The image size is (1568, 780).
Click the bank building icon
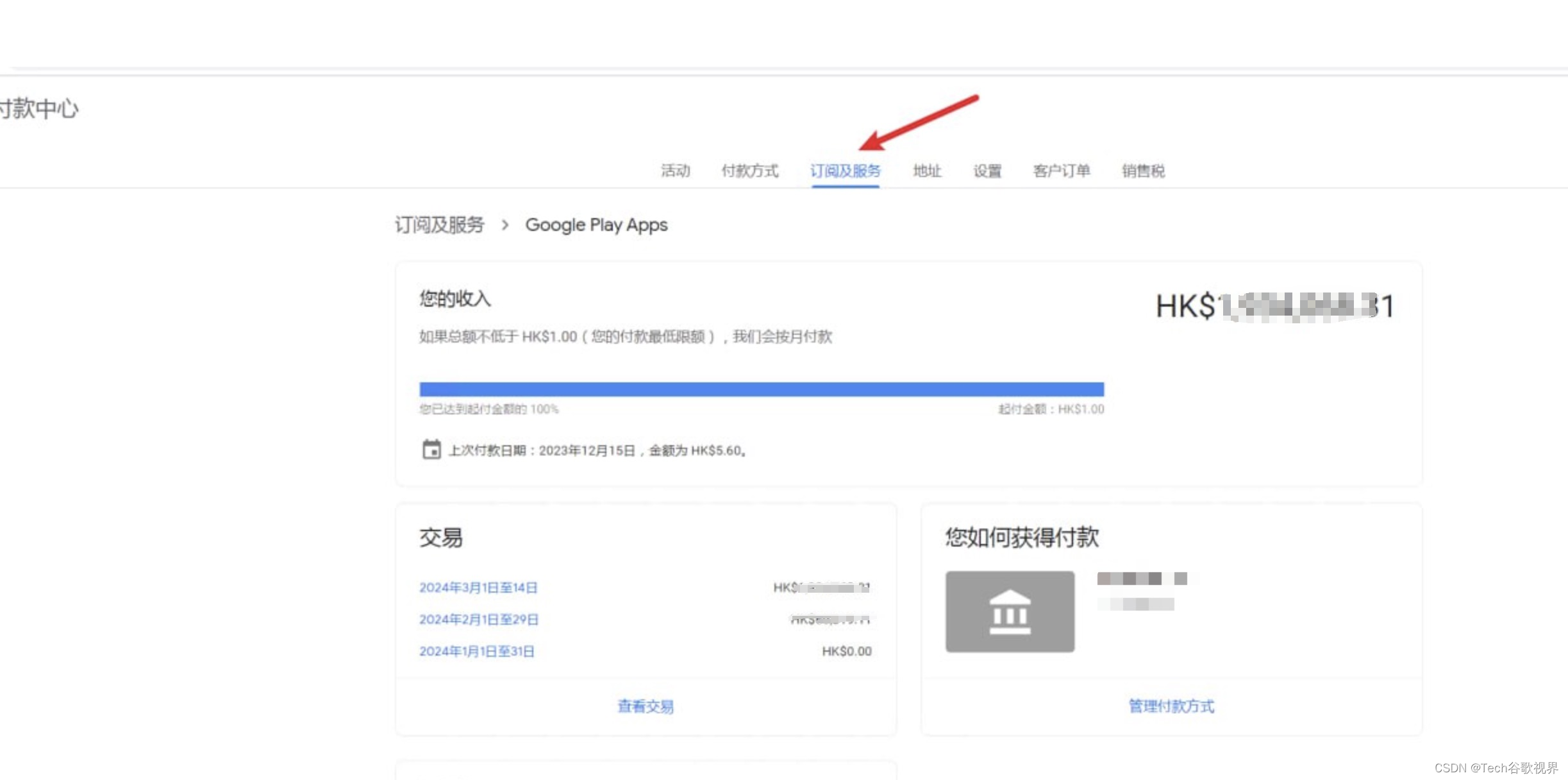pyautogui.click(x=1010, y=611)
